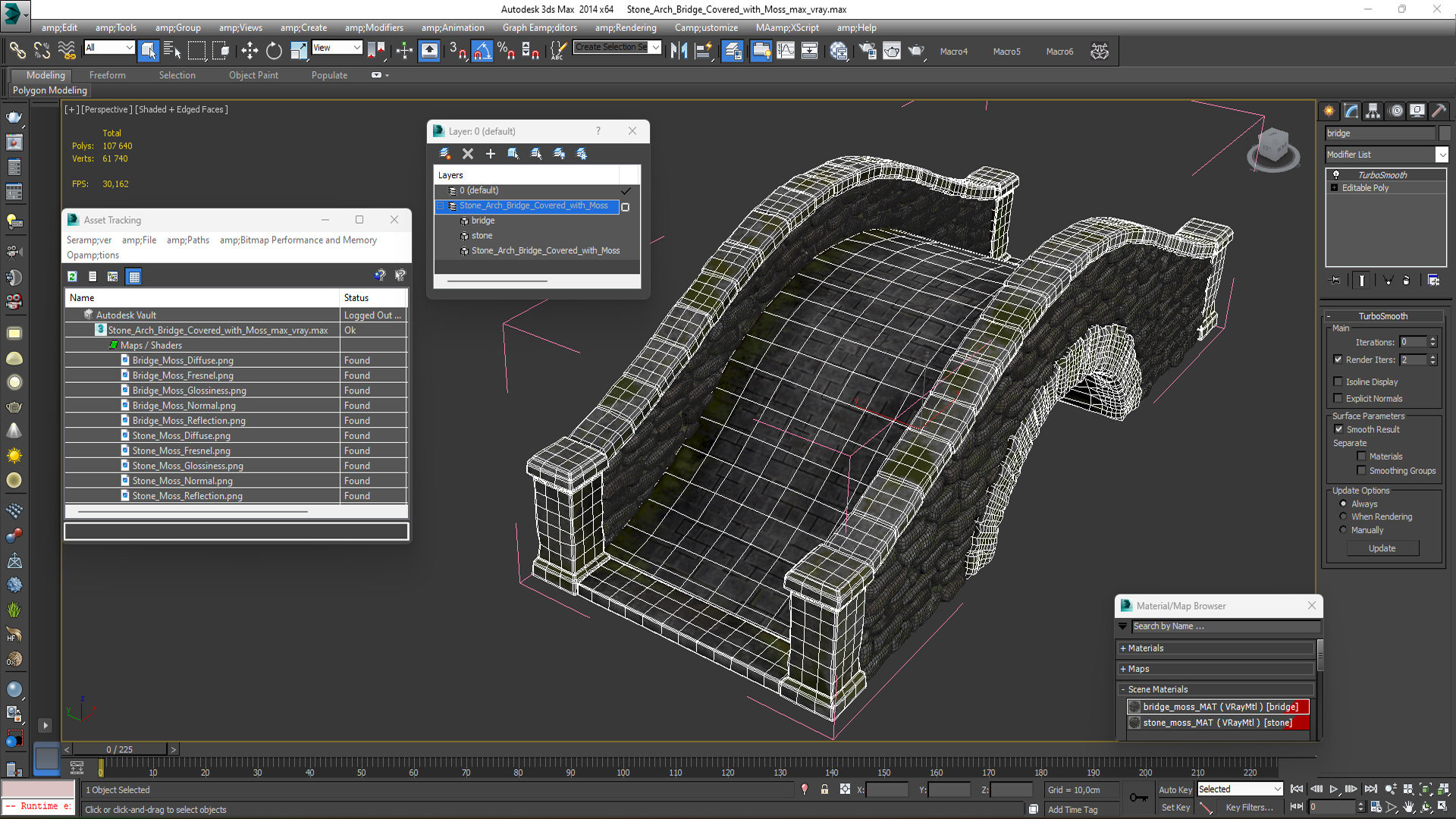Collapse Stone_Arch_Bridge layer in Layer dialog
Viewport: 1456px width, 819px height.
tap(441, 206)
